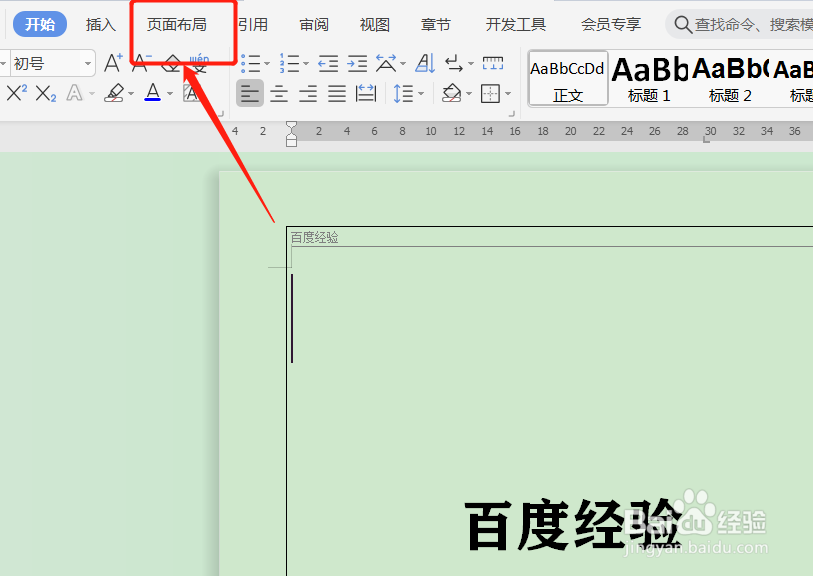Click the line spacing icon
This screenshot has height=576, width=813.
(403, 94)
